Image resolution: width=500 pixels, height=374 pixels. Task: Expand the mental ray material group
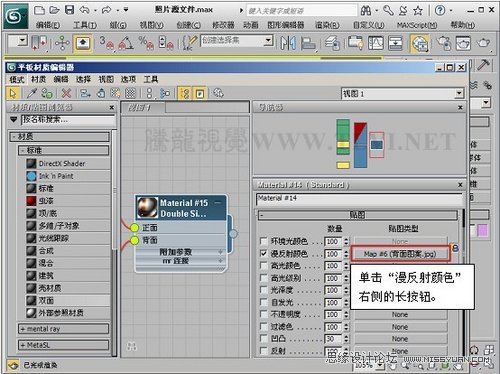coord(63,329)
